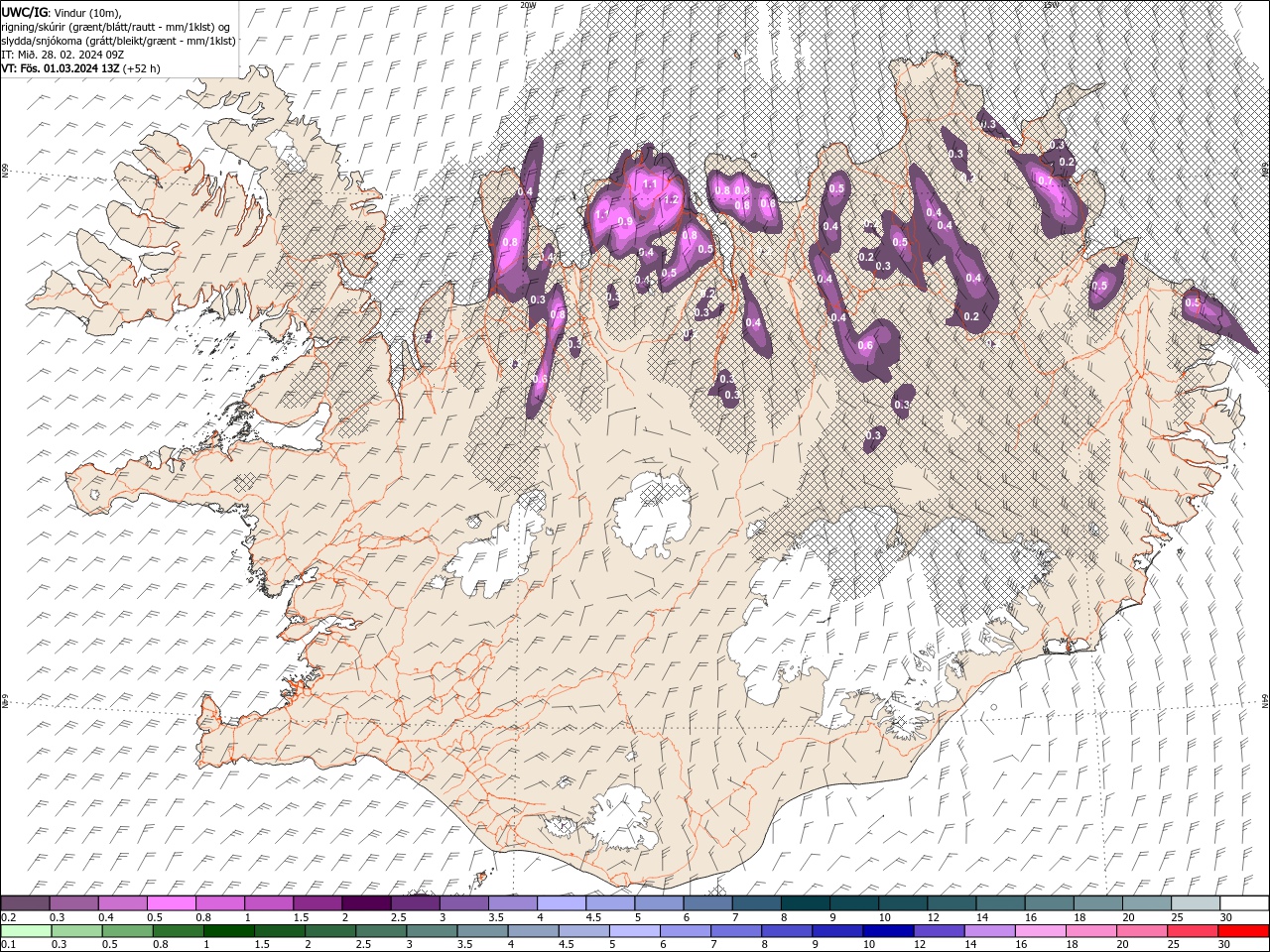Select the 7–8 swatch in upper legend row
The height and width of the screenshot is (952, 1270).
pos(756,902)
